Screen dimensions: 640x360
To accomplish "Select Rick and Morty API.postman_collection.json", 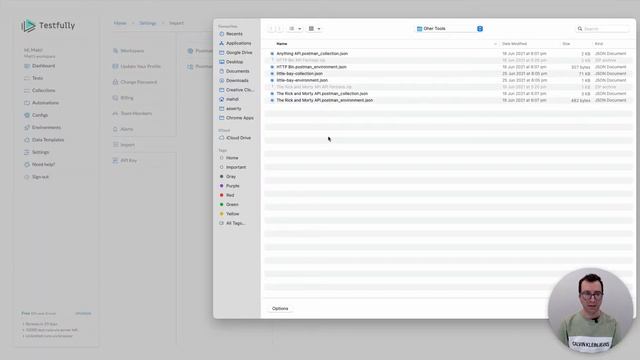I will (322, 93).
